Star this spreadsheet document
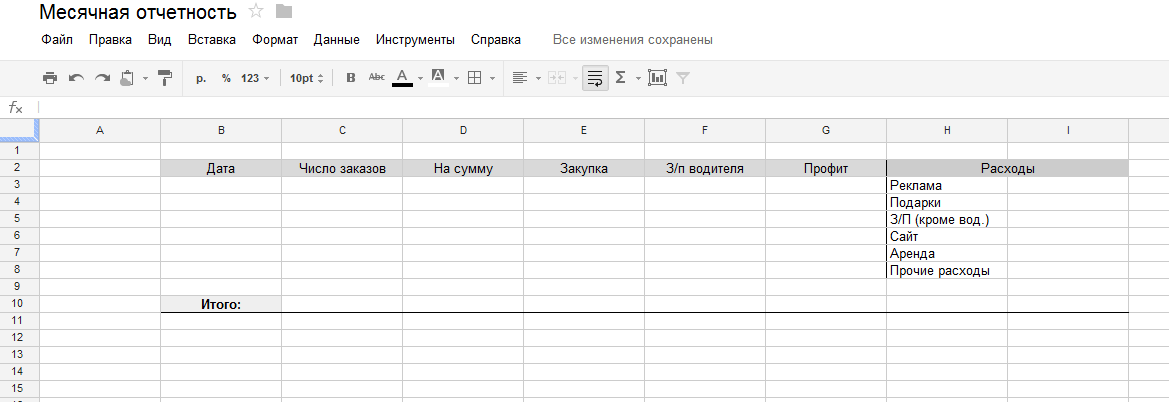 [x=256, y=12]
